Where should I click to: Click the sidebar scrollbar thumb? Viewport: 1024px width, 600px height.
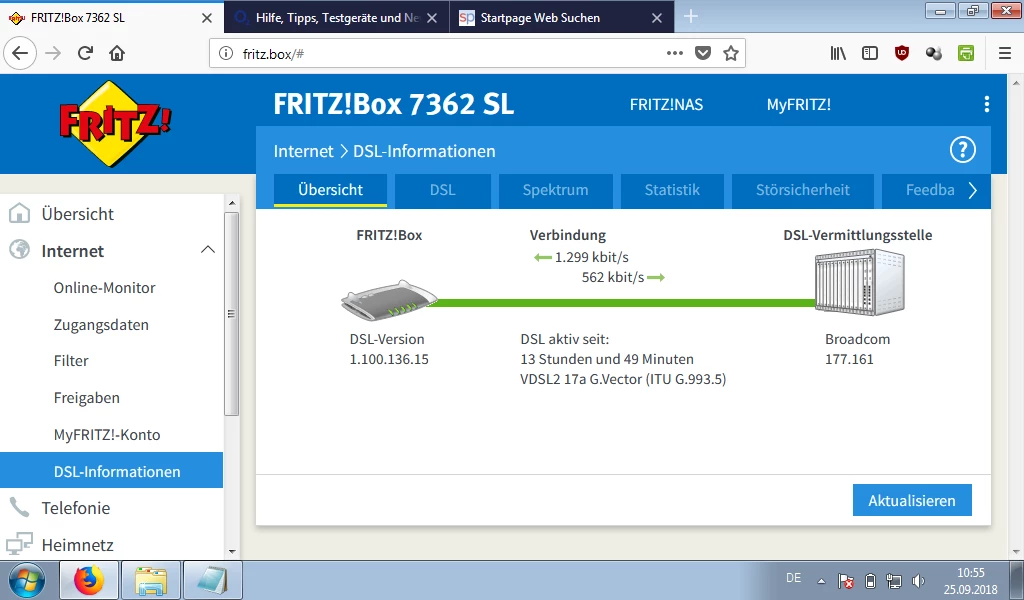[x=231, y=313]
